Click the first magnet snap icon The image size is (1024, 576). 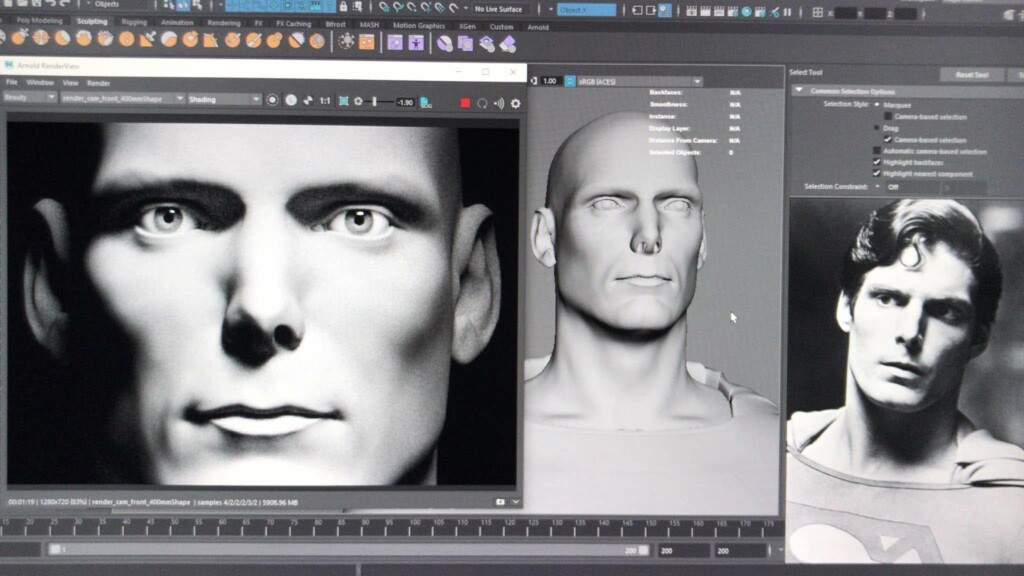pos(384,7)
